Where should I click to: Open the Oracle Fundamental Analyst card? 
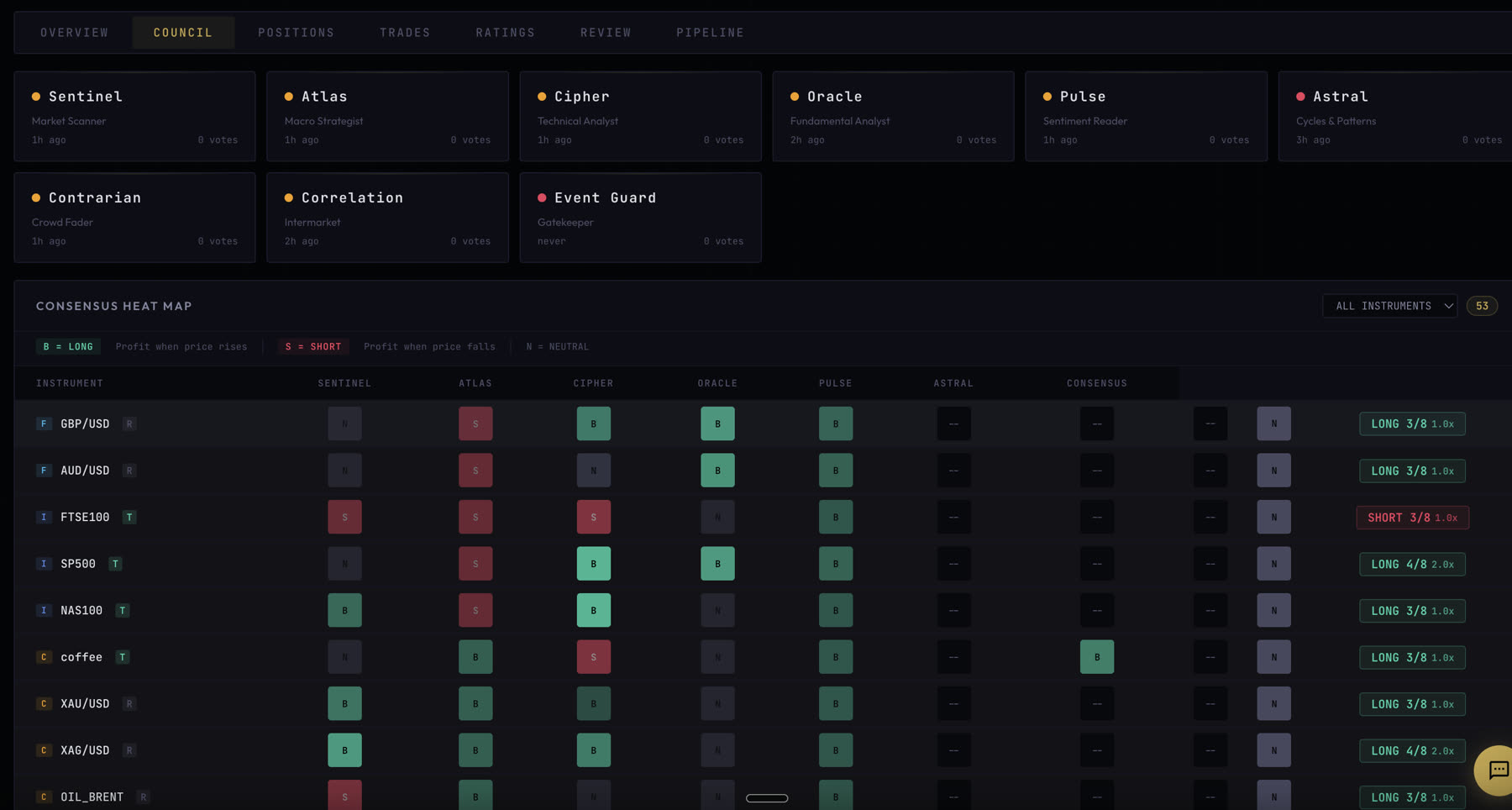[x=893, y=116]
